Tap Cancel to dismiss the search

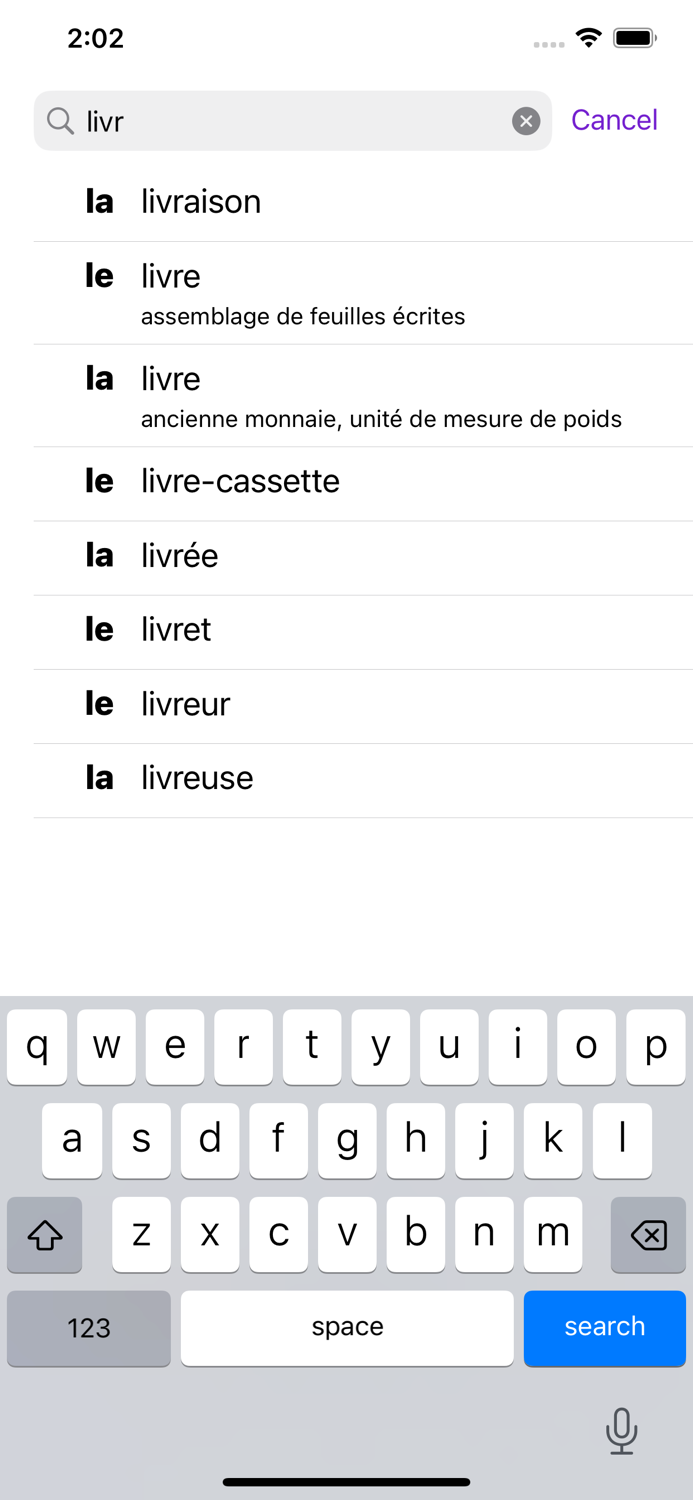click(614, 121)
